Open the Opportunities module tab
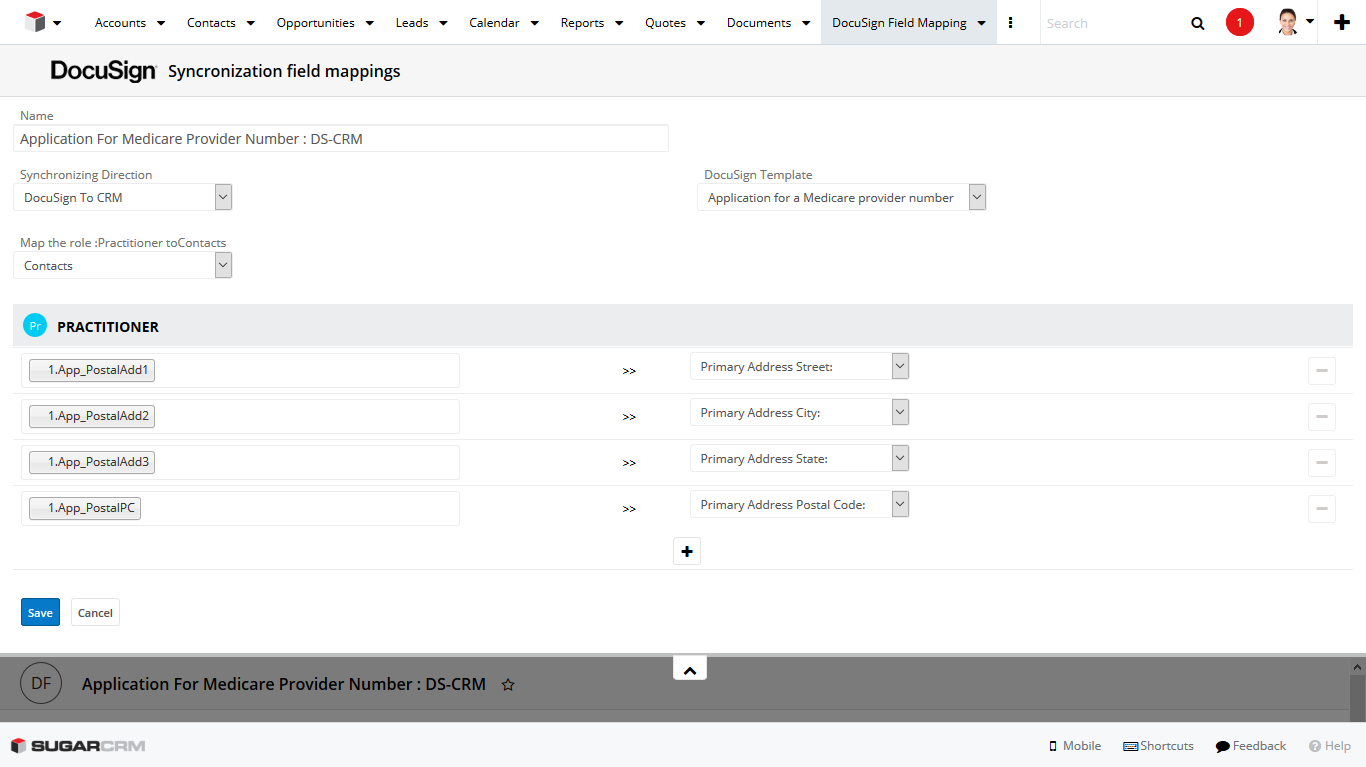 (x=315, y=23)
